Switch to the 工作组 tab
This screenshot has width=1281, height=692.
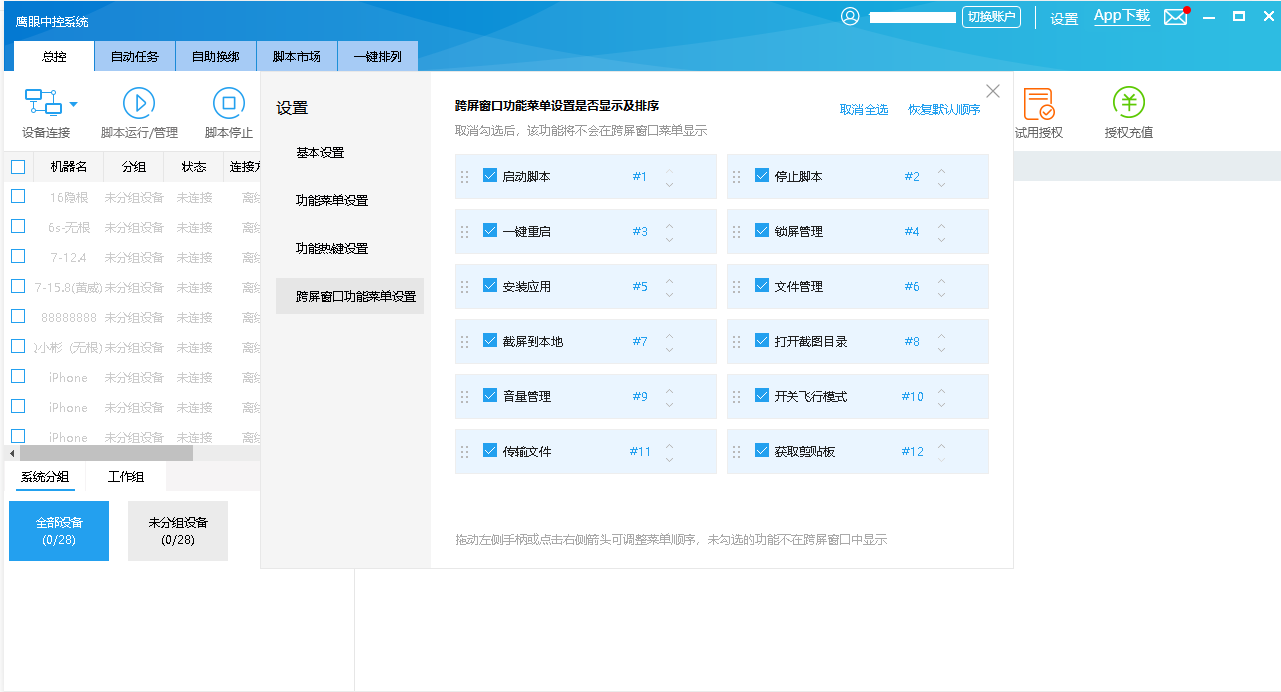[126, 477]
